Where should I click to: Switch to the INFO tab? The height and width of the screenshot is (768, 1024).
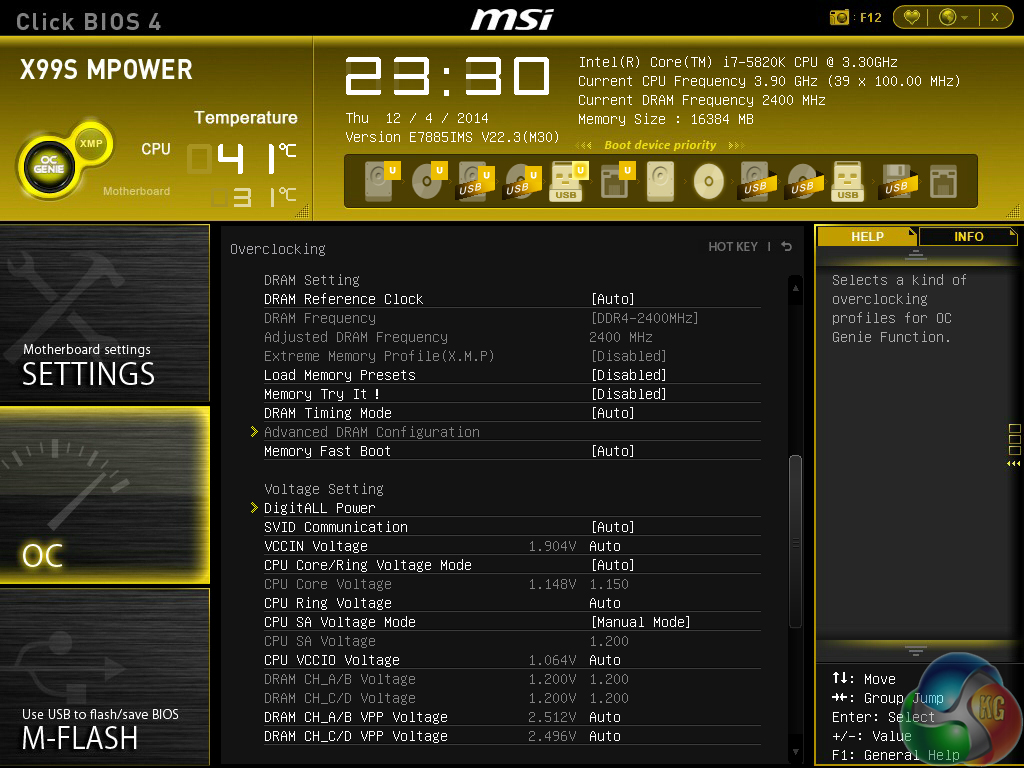click(968, 236)
